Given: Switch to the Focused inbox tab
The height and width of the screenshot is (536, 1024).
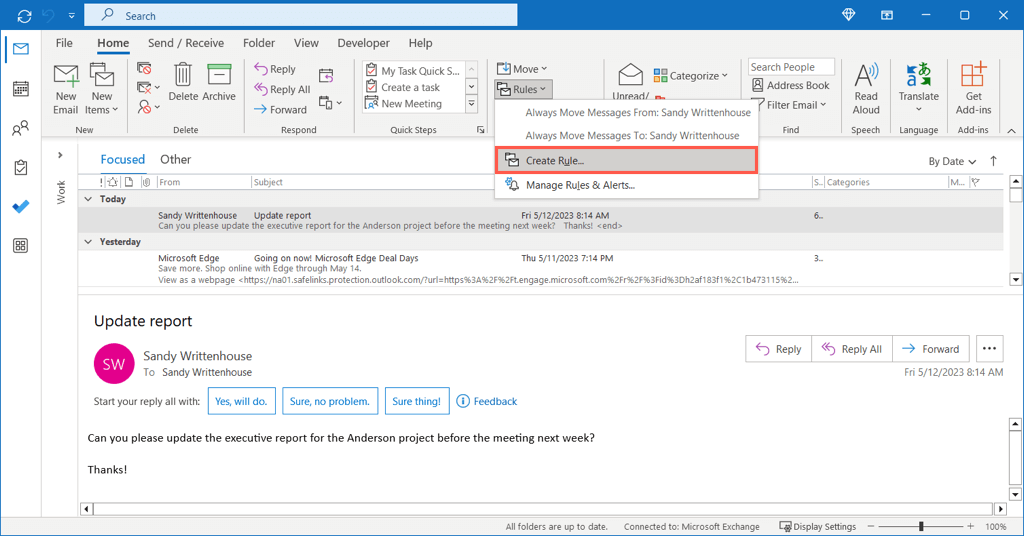Looking at the screenshot, I should 123,159.
